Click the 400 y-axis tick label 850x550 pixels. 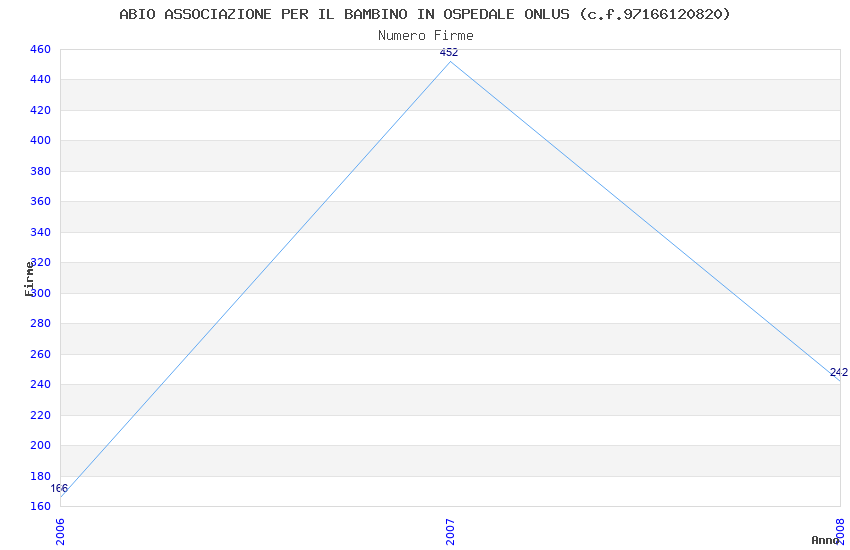40,140
